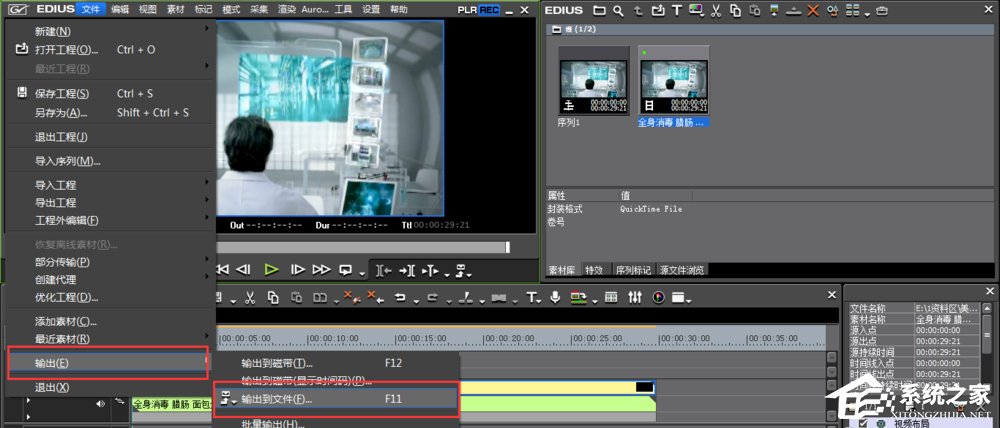This screenshot has width=1000, height=428.
Task: Open the title creation T icon in bin
Action: pyautogui.click(x=676, y=11)
